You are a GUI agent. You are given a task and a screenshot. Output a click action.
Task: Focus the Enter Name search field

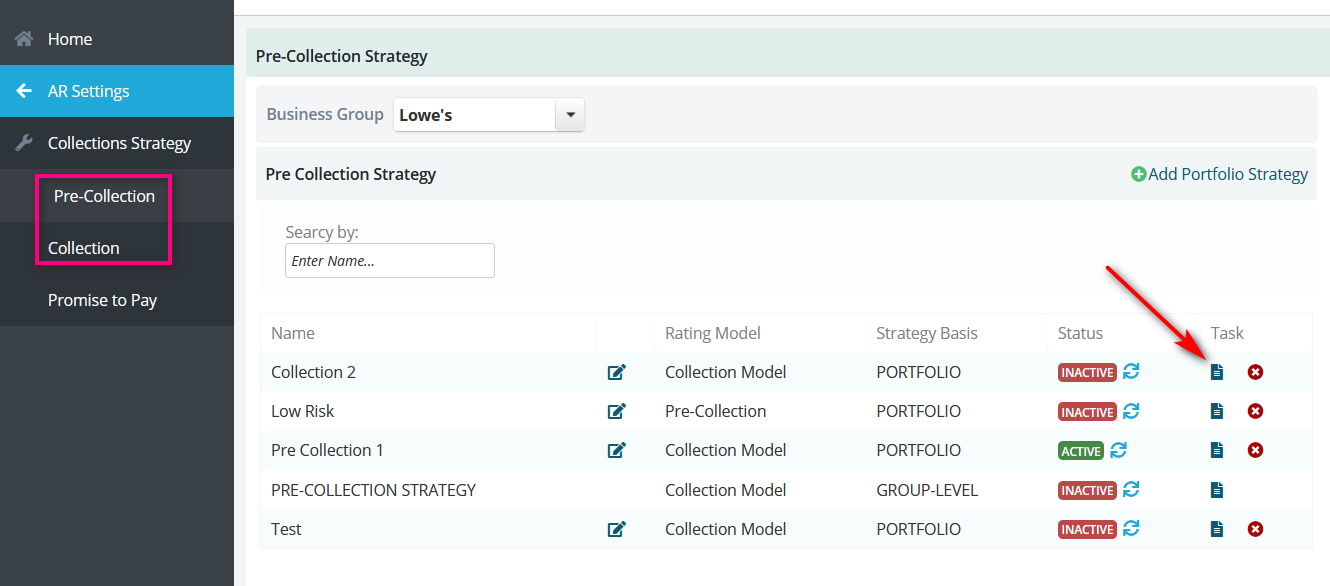[390, 261]
